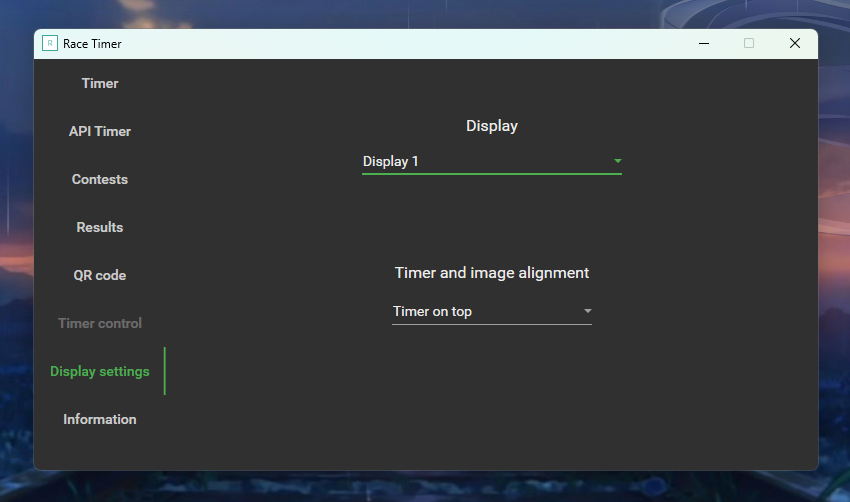Open the Display 1 dropdown
Screen dimensions: 850x502
(492, 162)
